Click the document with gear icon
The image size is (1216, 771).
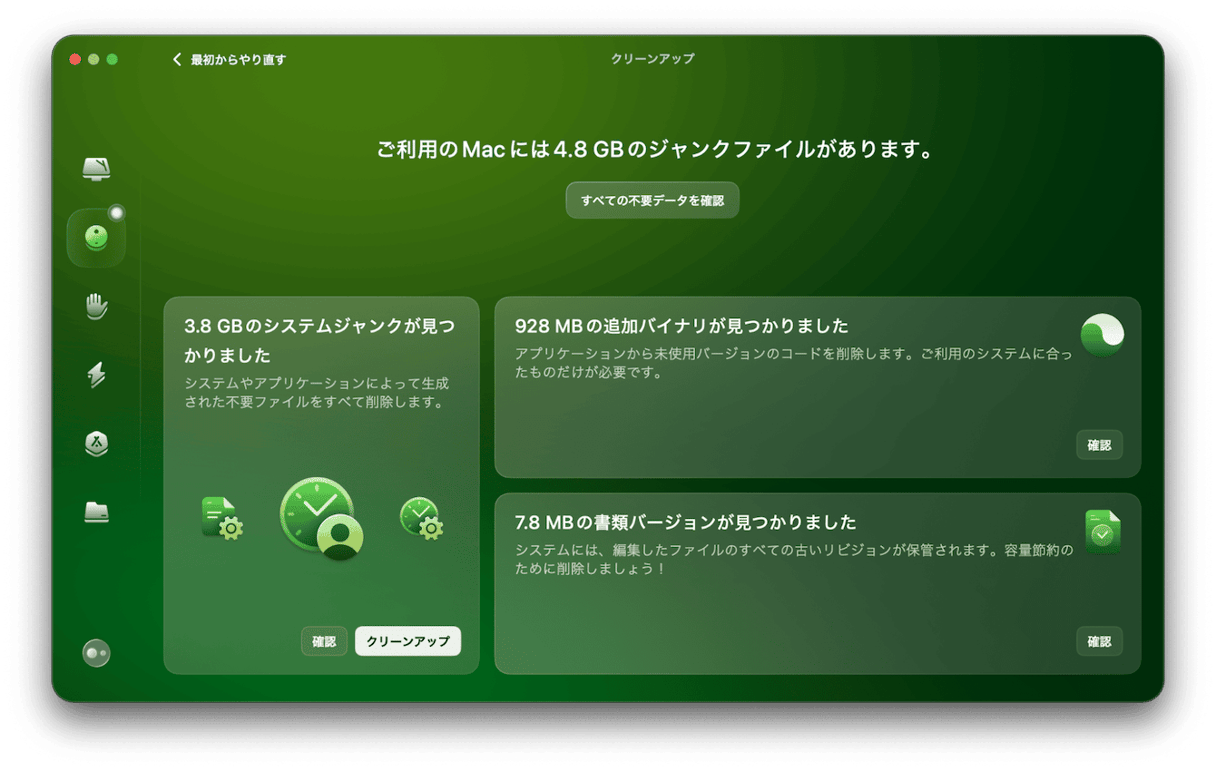click(222, 517)
